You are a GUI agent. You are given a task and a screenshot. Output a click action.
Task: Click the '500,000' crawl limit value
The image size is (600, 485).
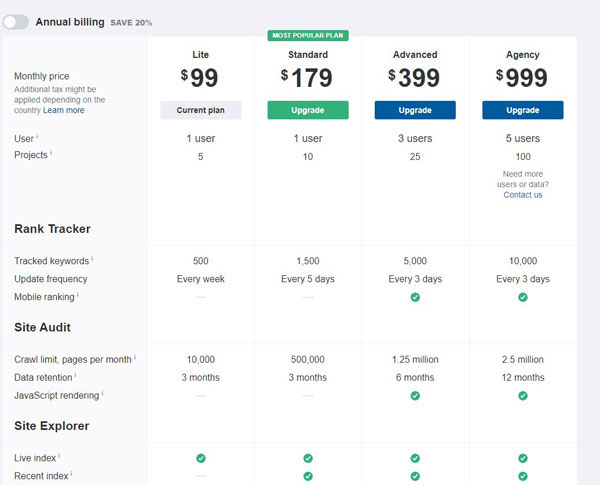[308, 359]
